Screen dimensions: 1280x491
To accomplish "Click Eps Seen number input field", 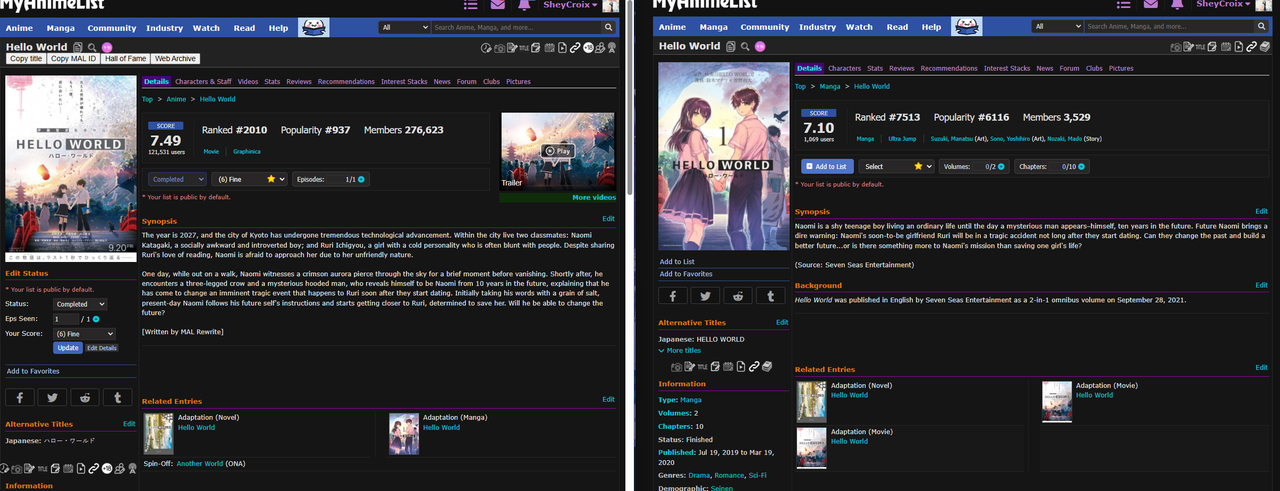I will tap(66, 318).
